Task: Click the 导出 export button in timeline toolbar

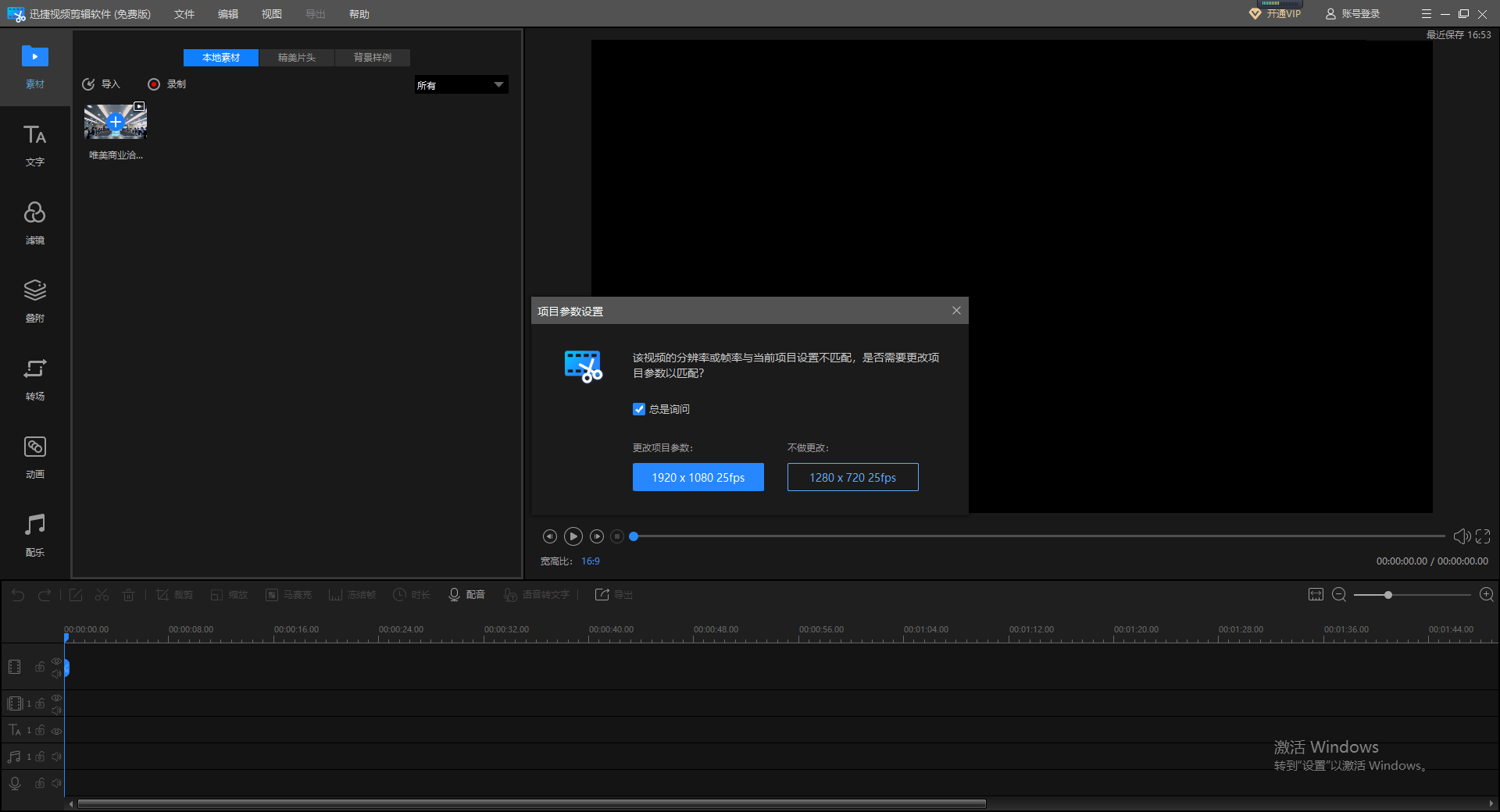Action: 614,595
